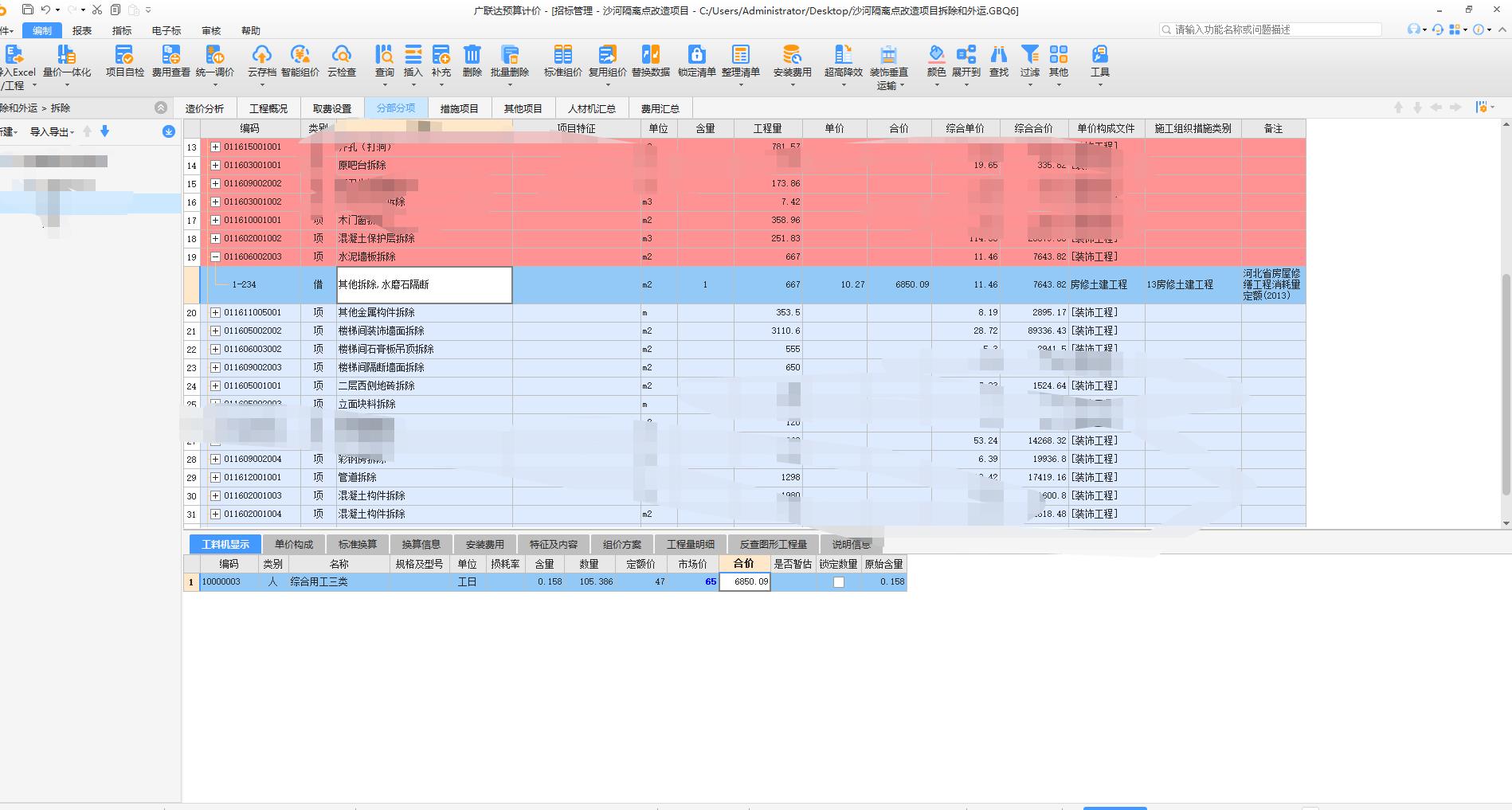Image resolution: width=1512 pixels, height=810 pixels.
Task: Switch to 造价分析 tab
Action: [205, 108]
